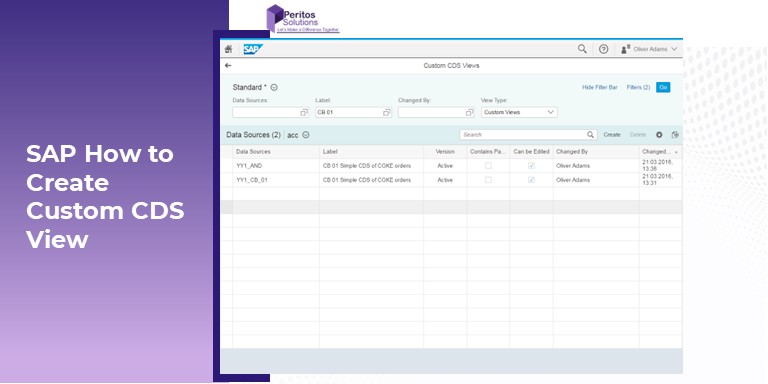
Task: Open the help question mark icon
Action: click(603, 49)
